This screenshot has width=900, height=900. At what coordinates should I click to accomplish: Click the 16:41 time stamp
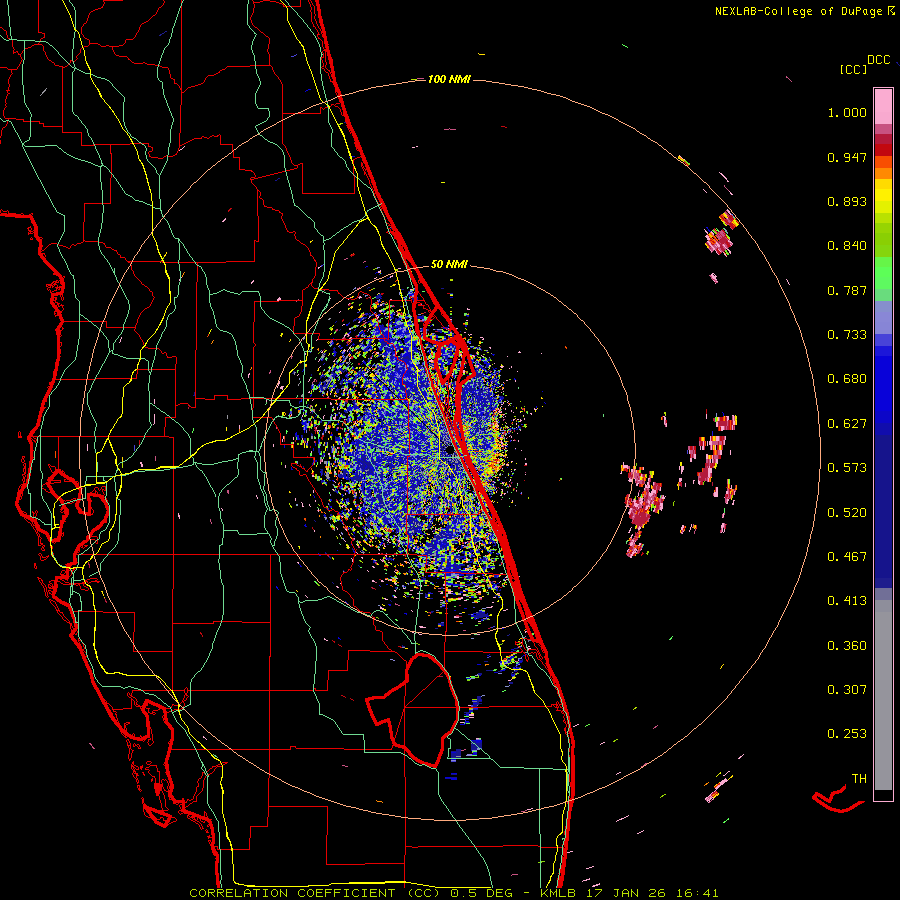point(697,893)
